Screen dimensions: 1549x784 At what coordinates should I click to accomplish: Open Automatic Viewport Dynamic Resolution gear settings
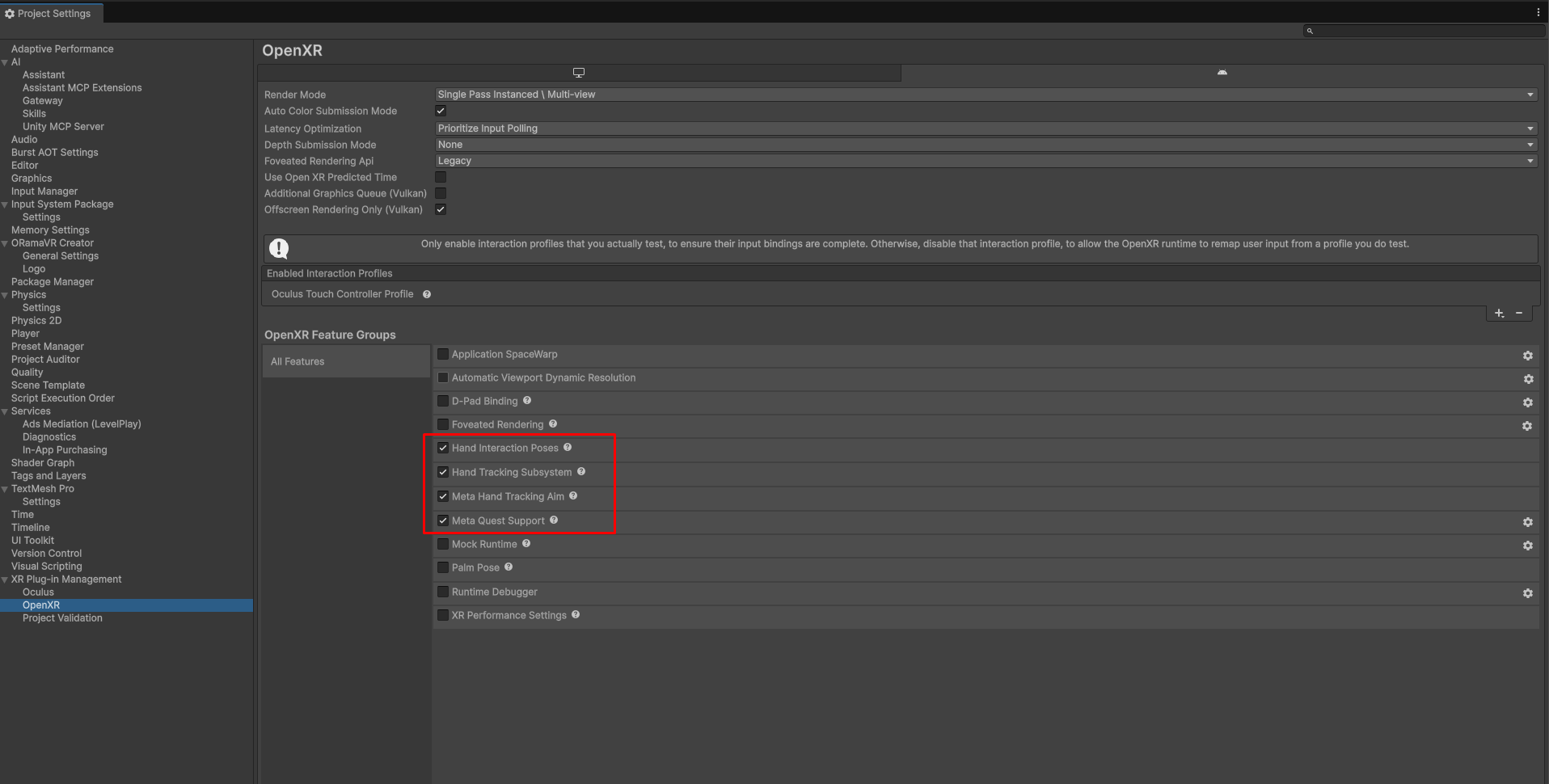point(1528,379)
